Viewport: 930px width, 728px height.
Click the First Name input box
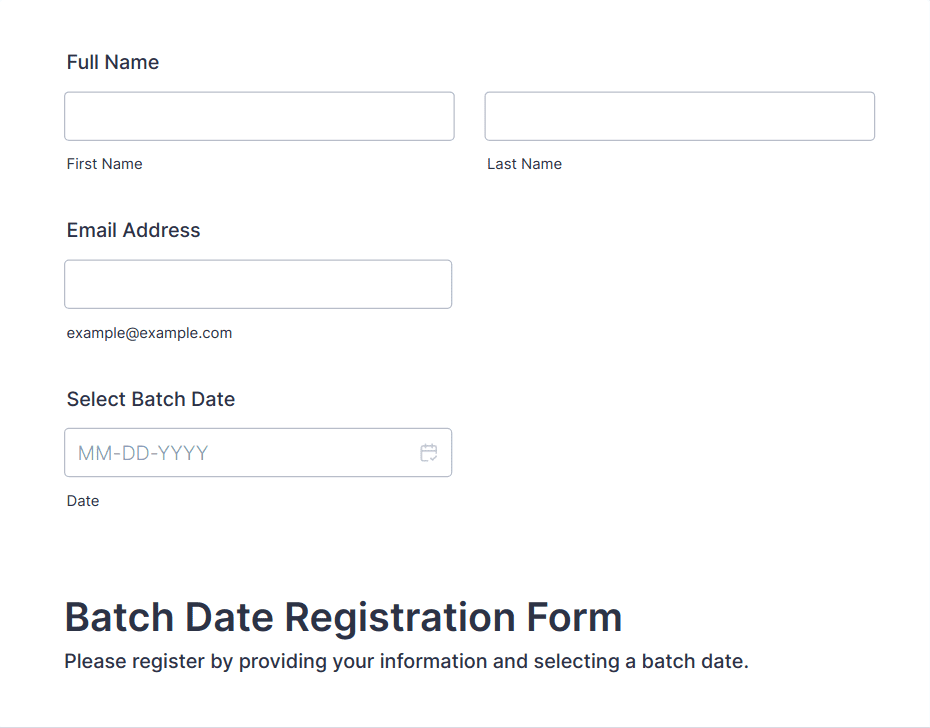259,116
